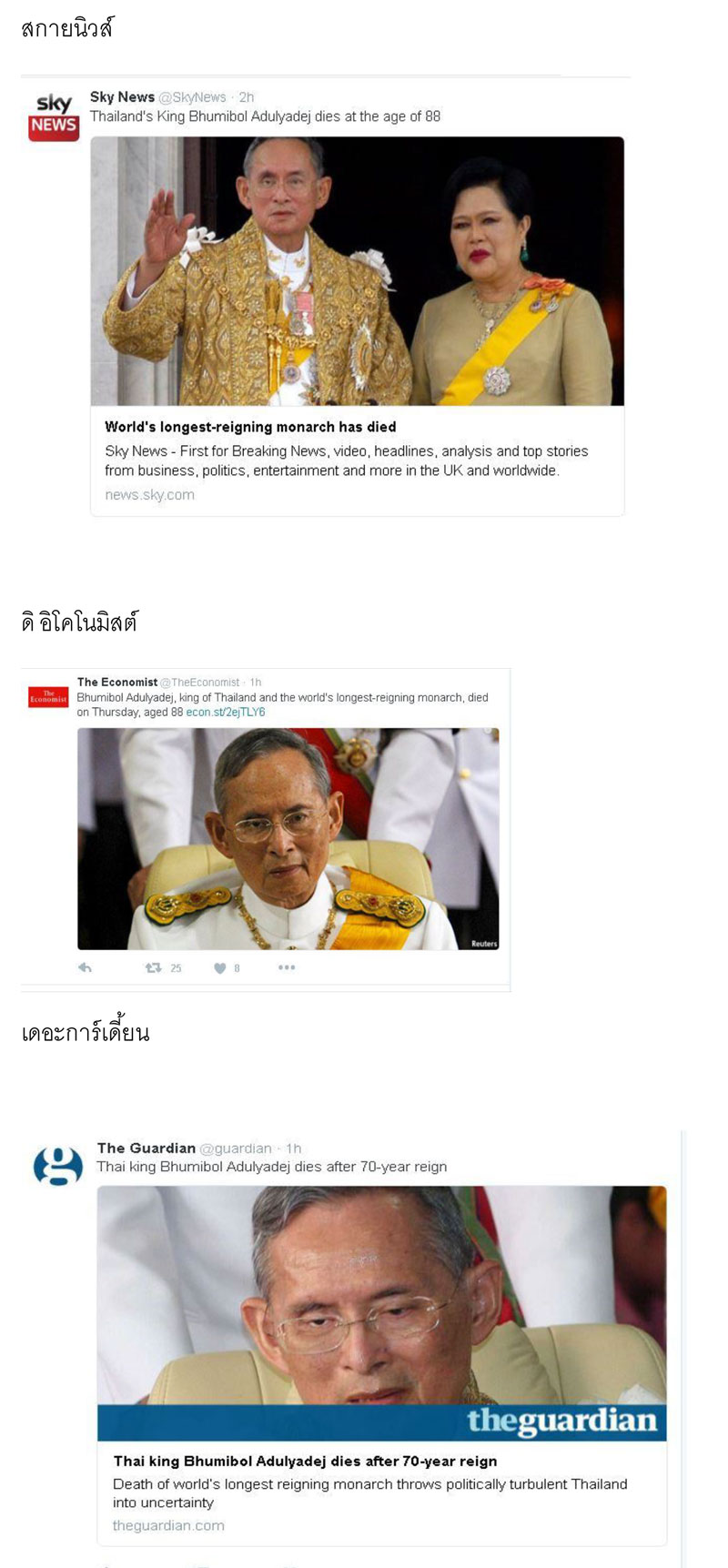This screenshot has width=728, height=1568.
Task: Click the 2h timestamp on Sky News tweet
Action: pos(247,97)
